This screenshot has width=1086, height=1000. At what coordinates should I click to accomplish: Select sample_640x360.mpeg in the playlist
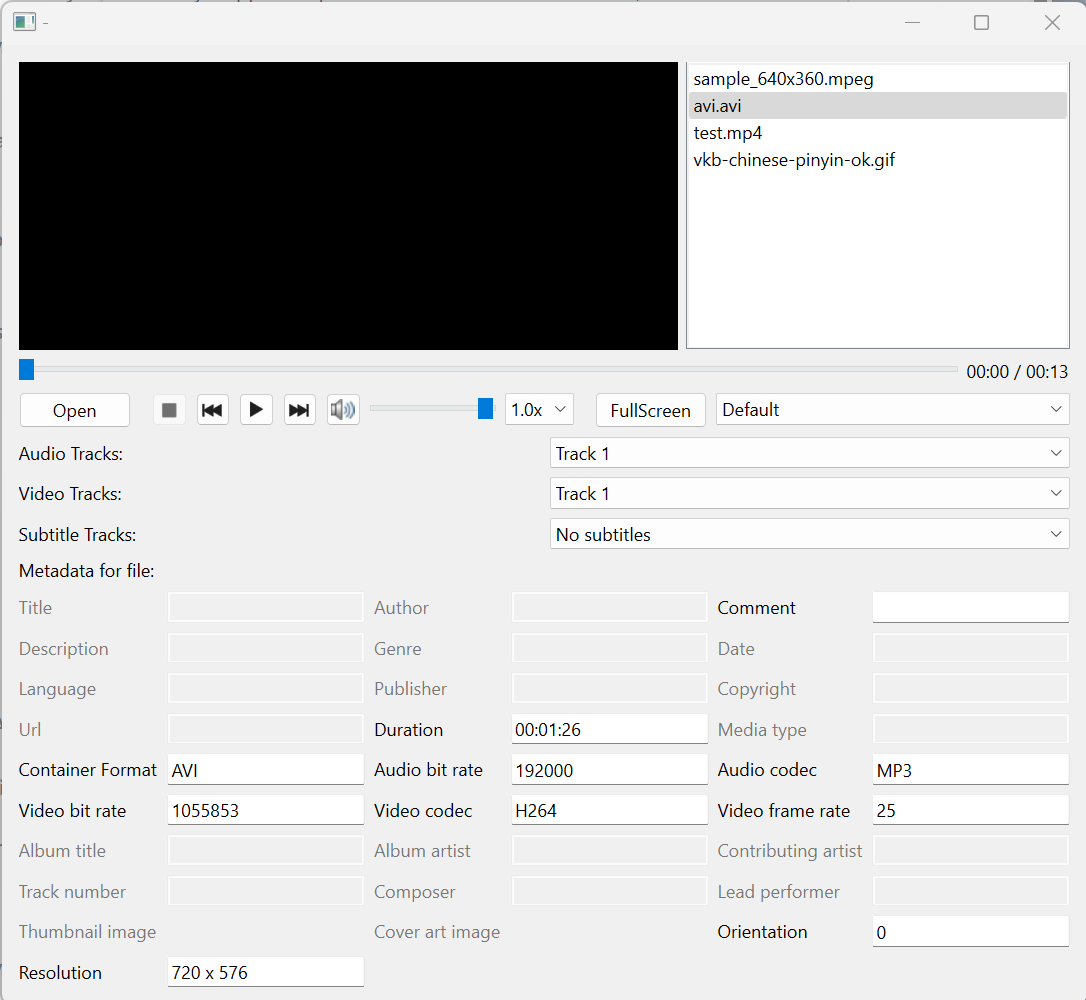click(x=783, y=79)
